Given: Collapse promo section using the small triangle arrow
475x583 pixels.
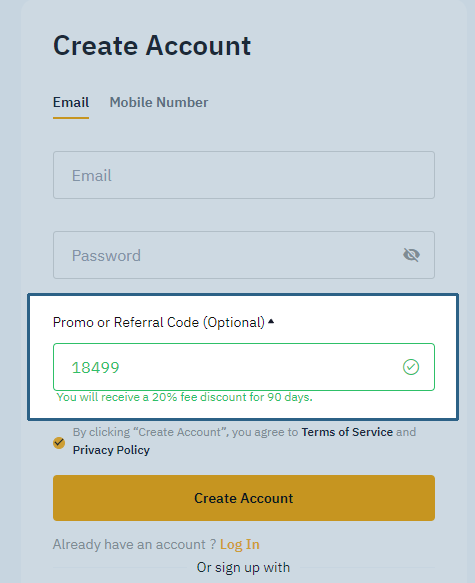Looking at the screenshot, I should coord(271,321).
